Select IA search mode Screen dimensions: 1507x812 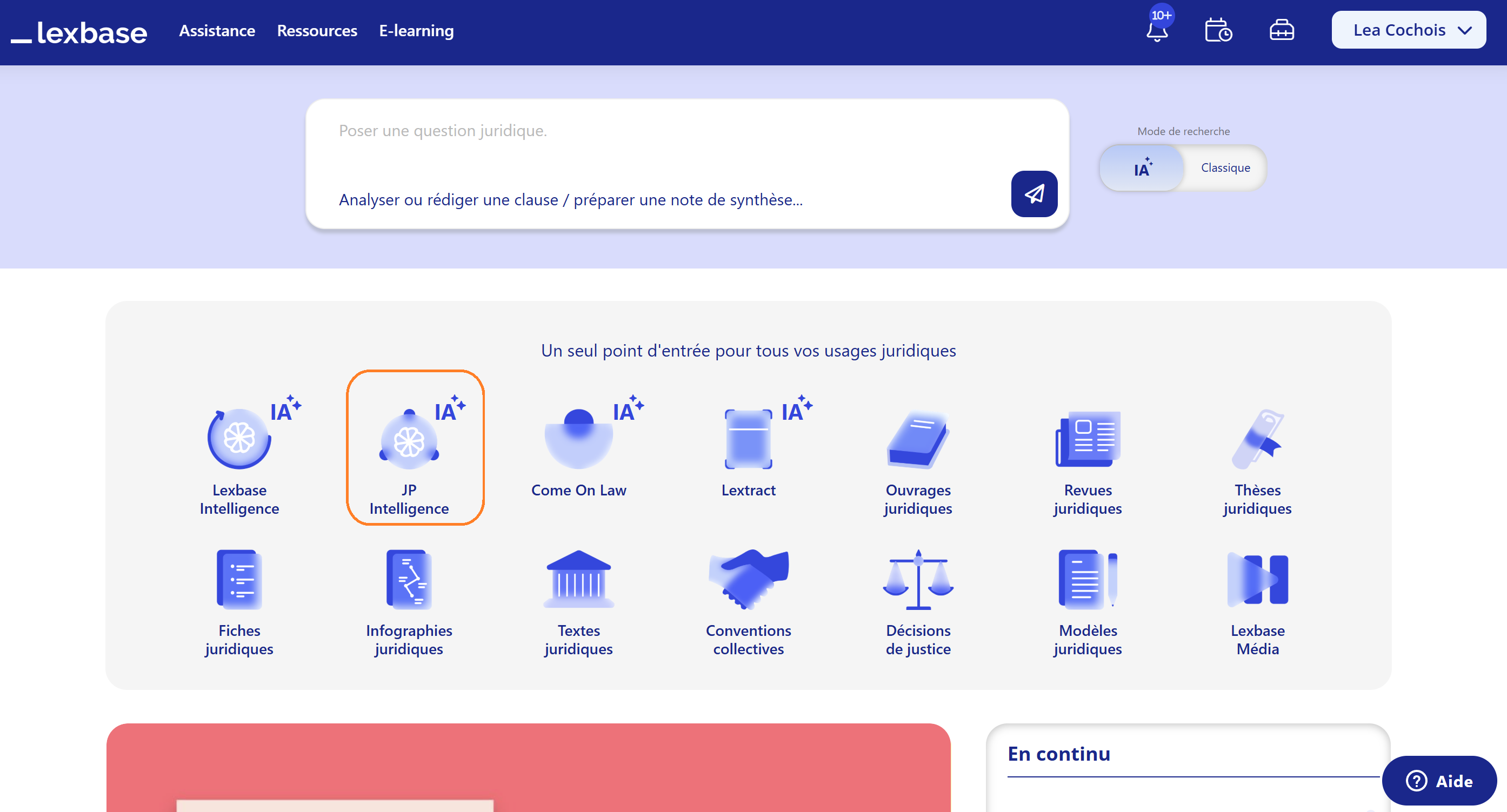pyautogui.click(x=1142, y=169)
